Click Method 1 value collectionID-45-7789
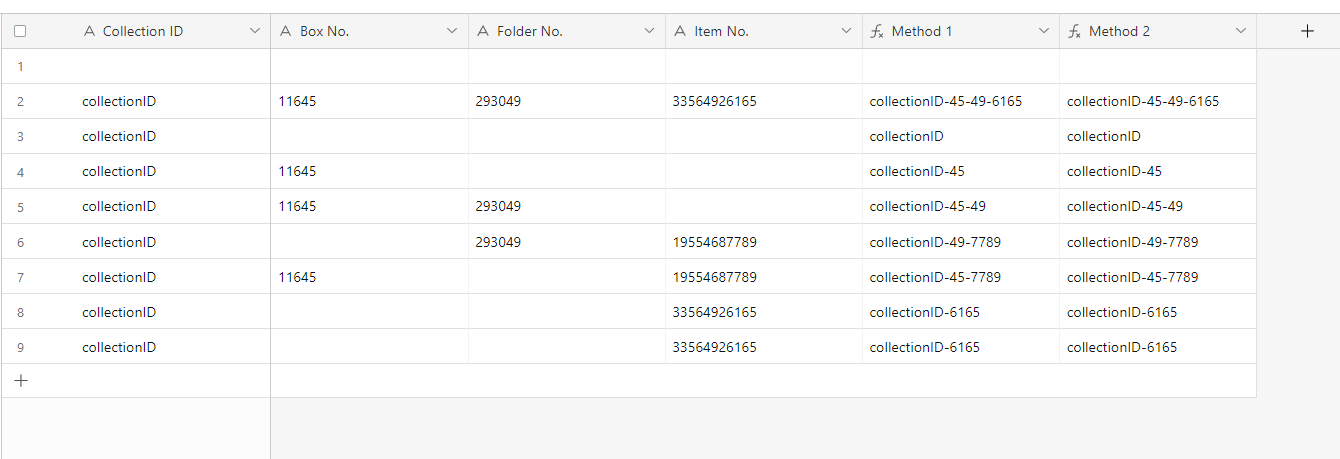The image size is (1340, 459). 935,277
